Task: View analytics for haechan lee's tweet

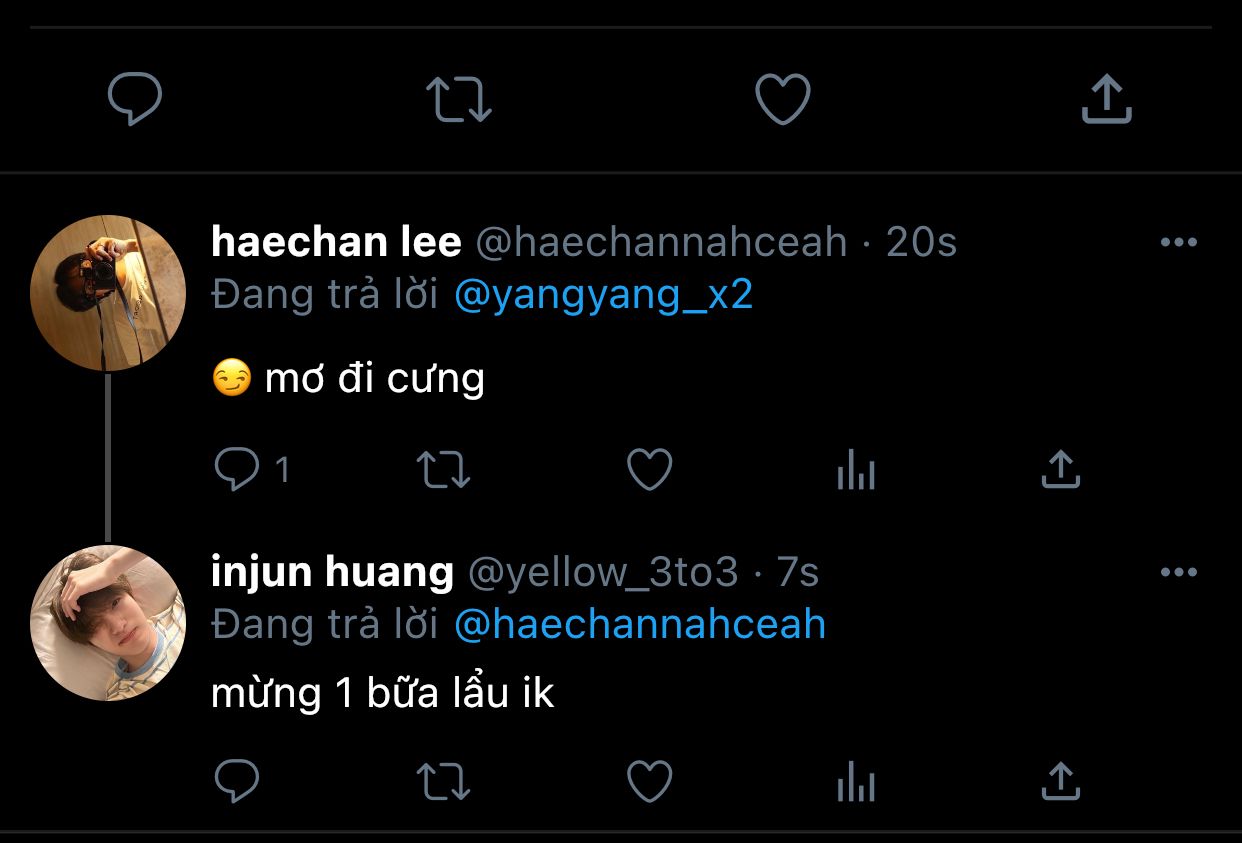Action: (856, 470)
